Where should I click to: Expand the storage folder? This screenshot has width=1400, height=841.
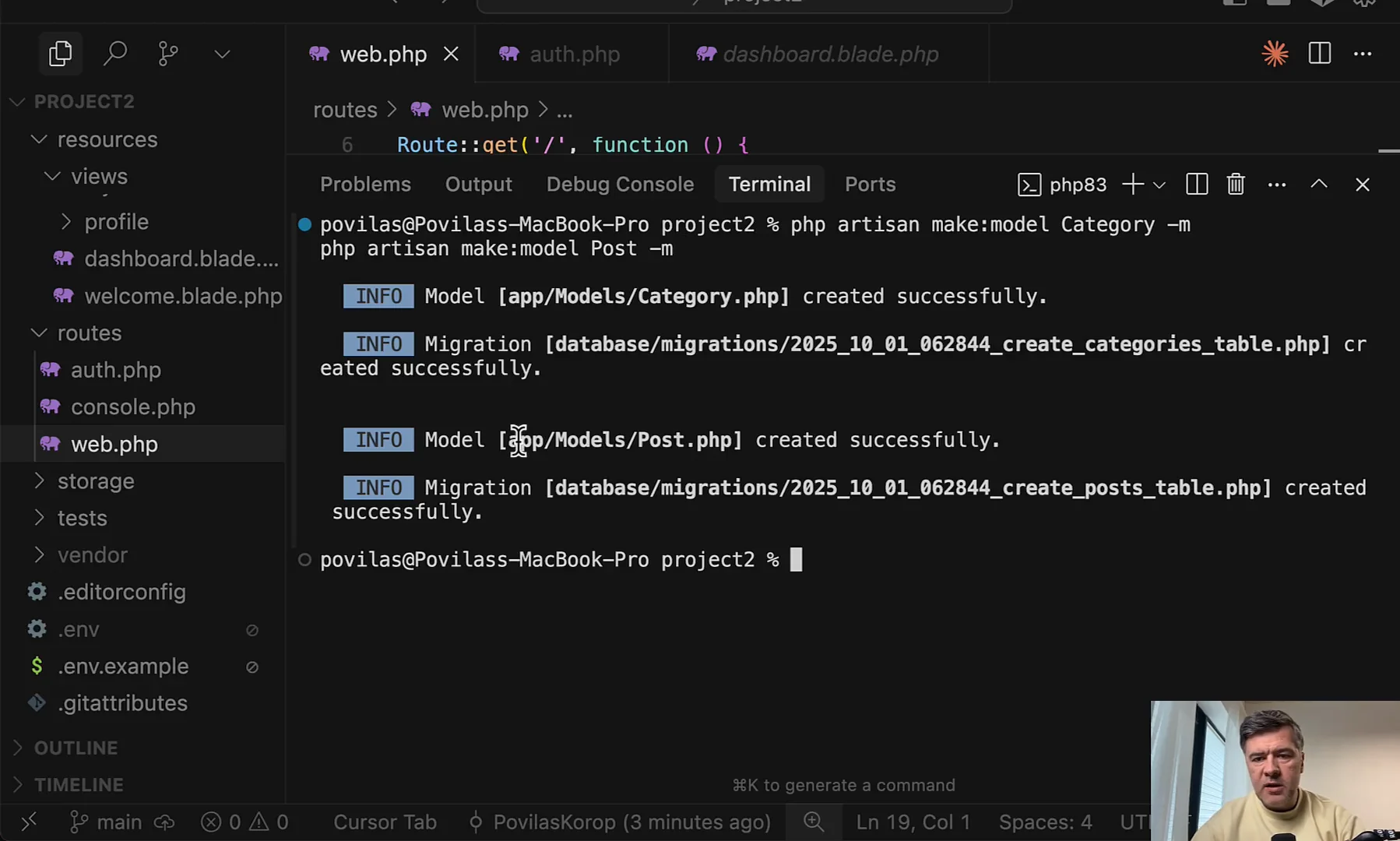tap(39, 481)
